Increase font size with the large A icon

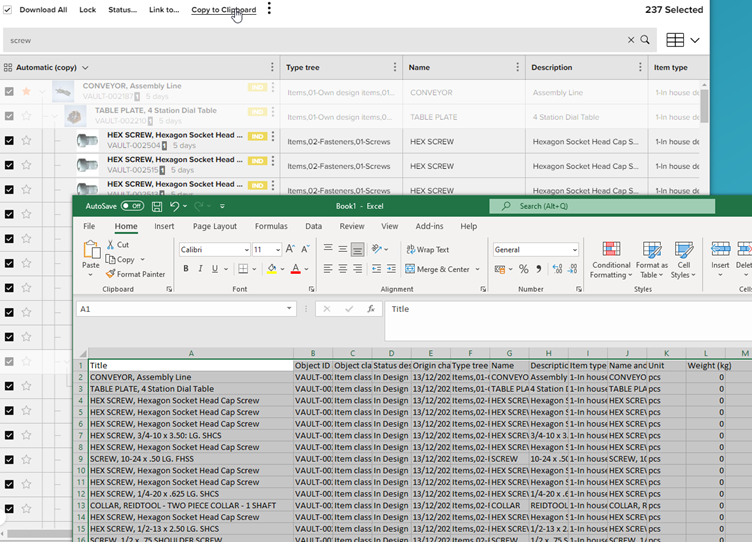point(290,249)
